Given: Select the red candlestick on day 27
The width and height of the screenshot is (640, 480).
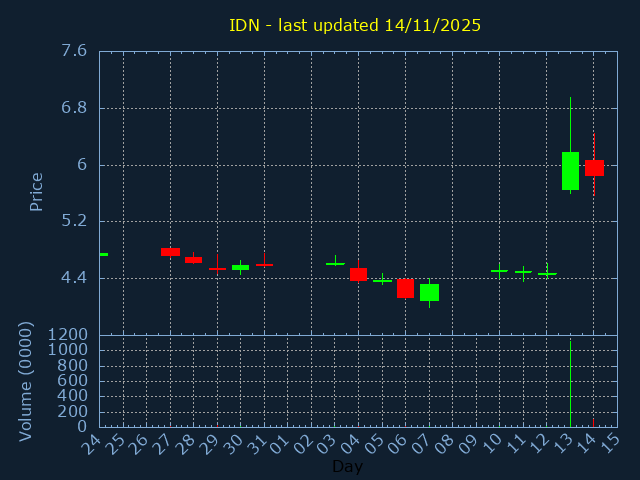Looking at the screenshot, I should (x=170, y=252).
